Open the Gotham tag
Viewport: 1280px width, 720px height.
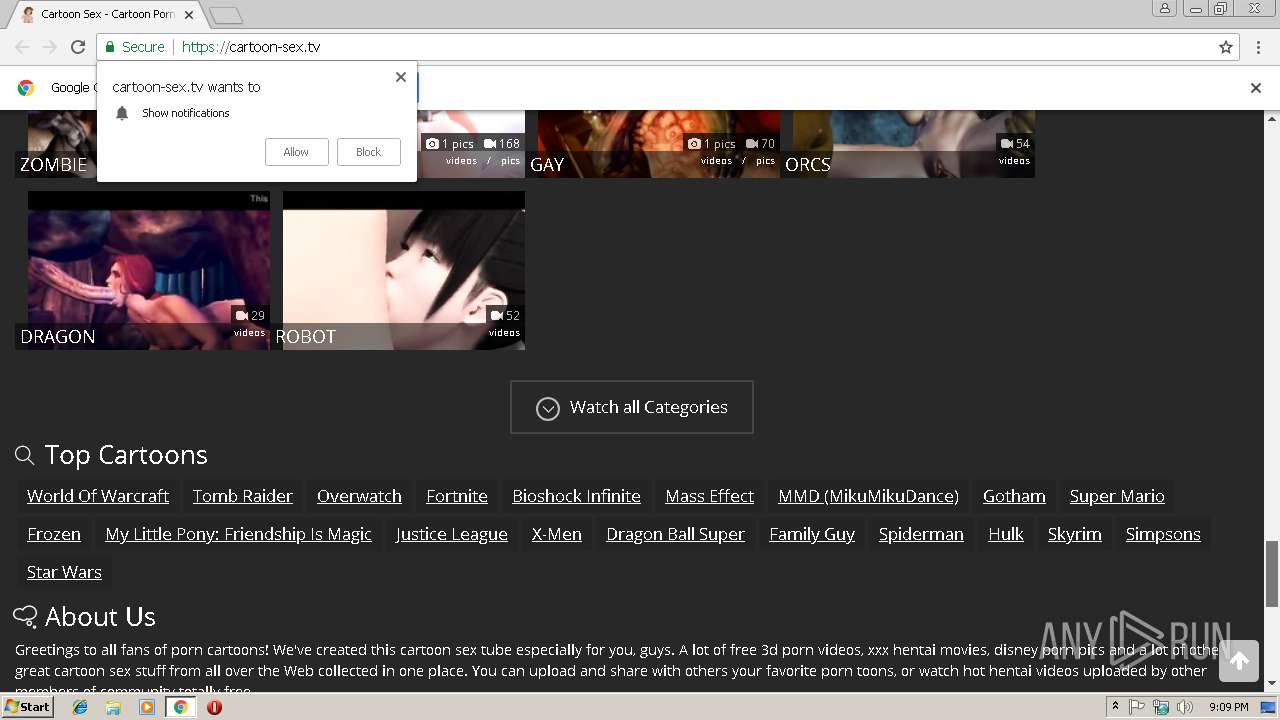pyautogui.click(x=1014, y=496)
